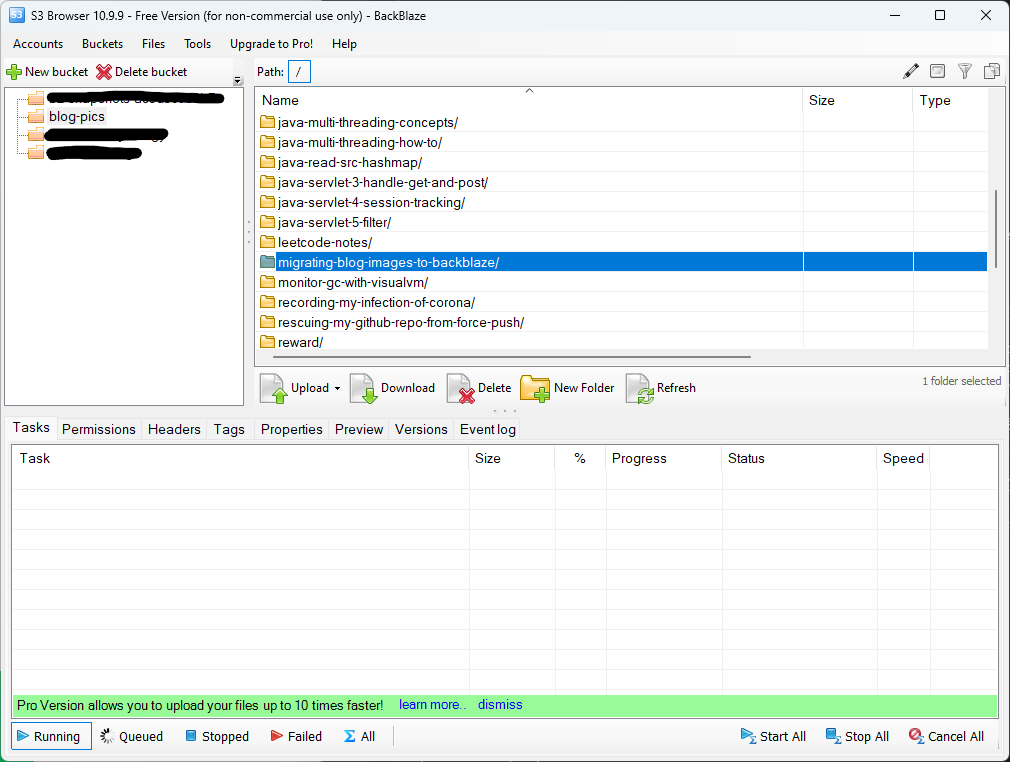Switch to the Permissions tab
This screenshot has width=1010, height=762.
98,429
